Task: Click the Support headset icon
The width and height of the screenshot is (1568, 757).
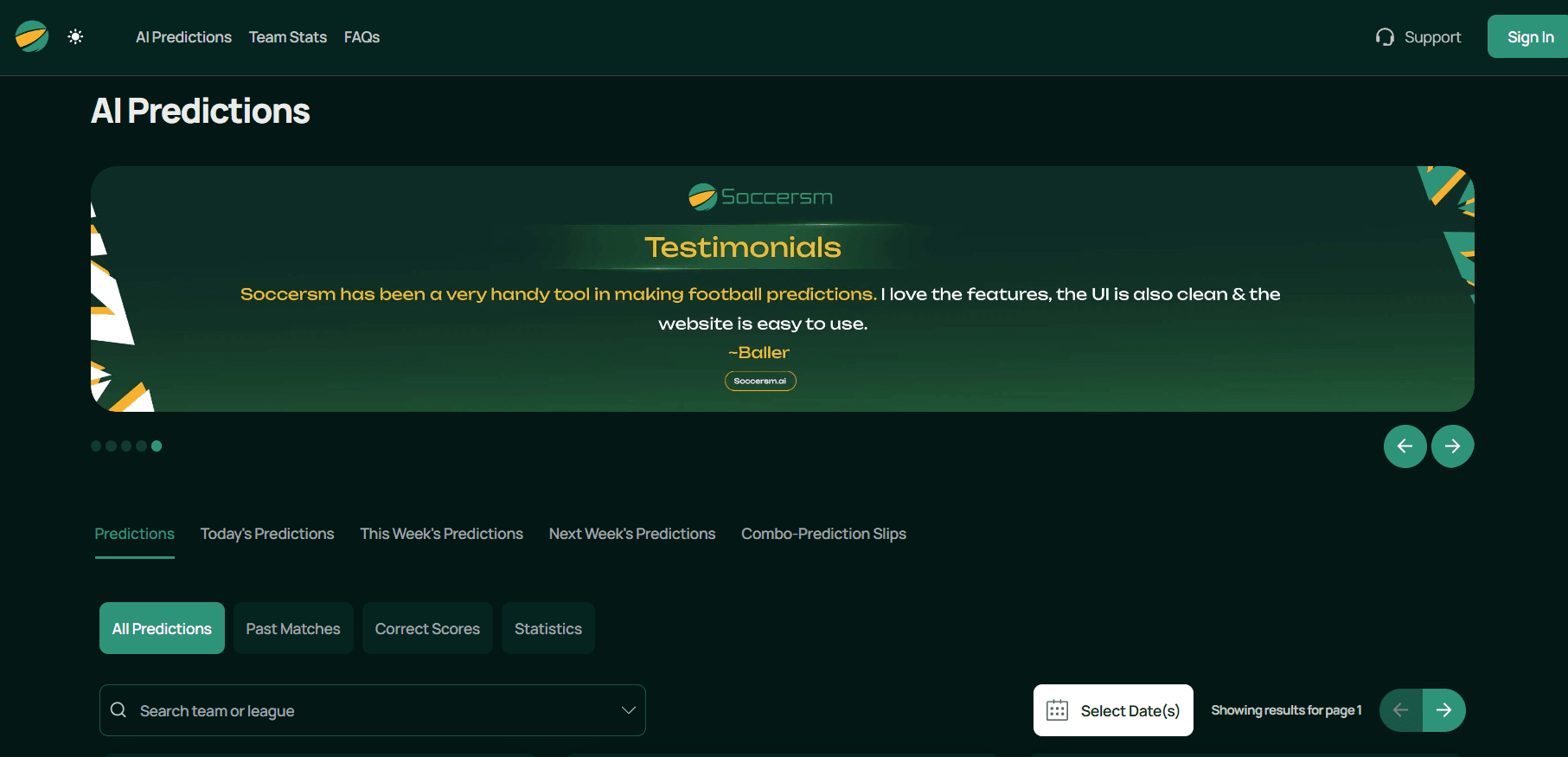Action: [x=1385, y=37]
